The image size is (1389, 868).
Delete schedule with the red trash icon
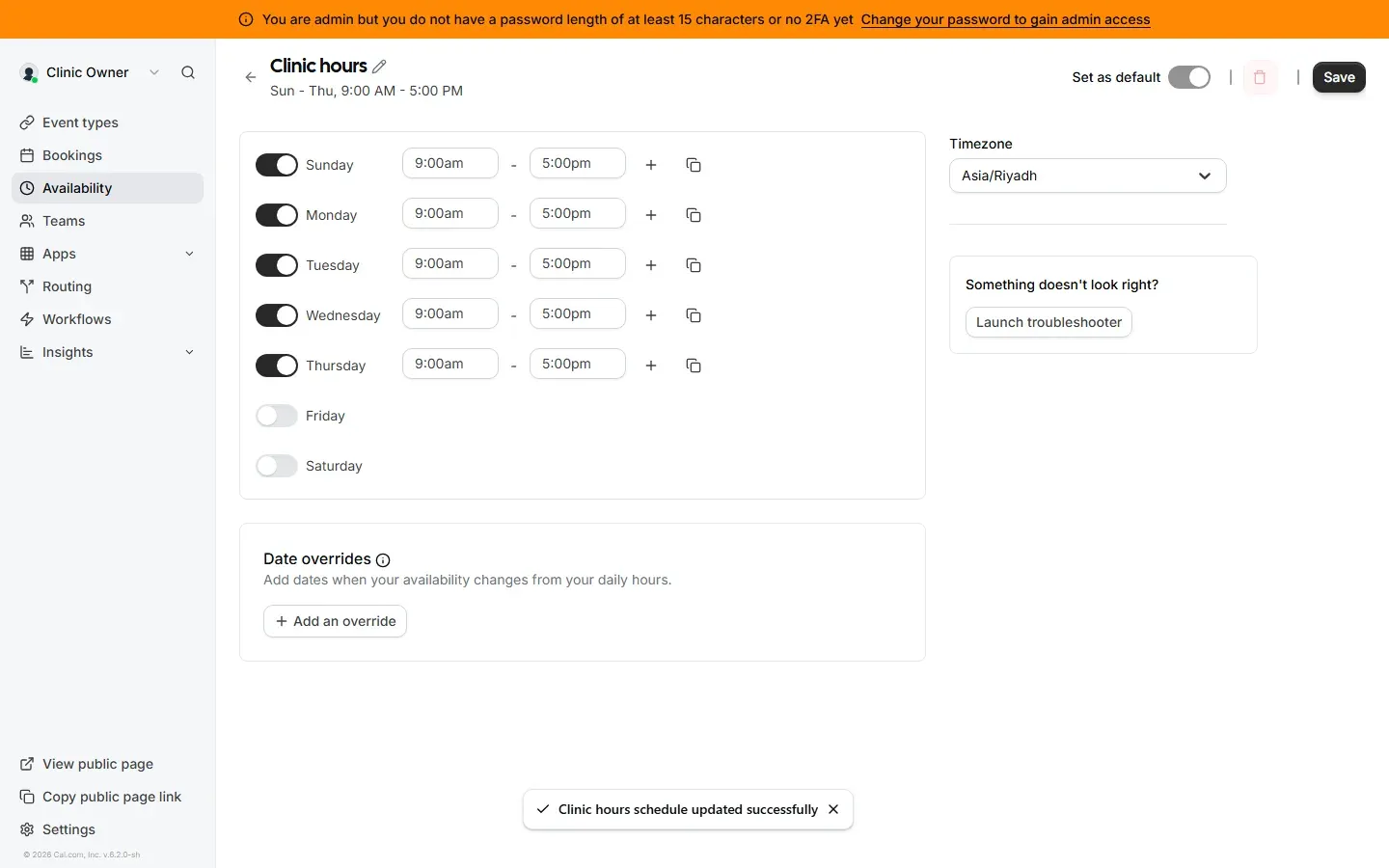click(x=1260, y=77)
